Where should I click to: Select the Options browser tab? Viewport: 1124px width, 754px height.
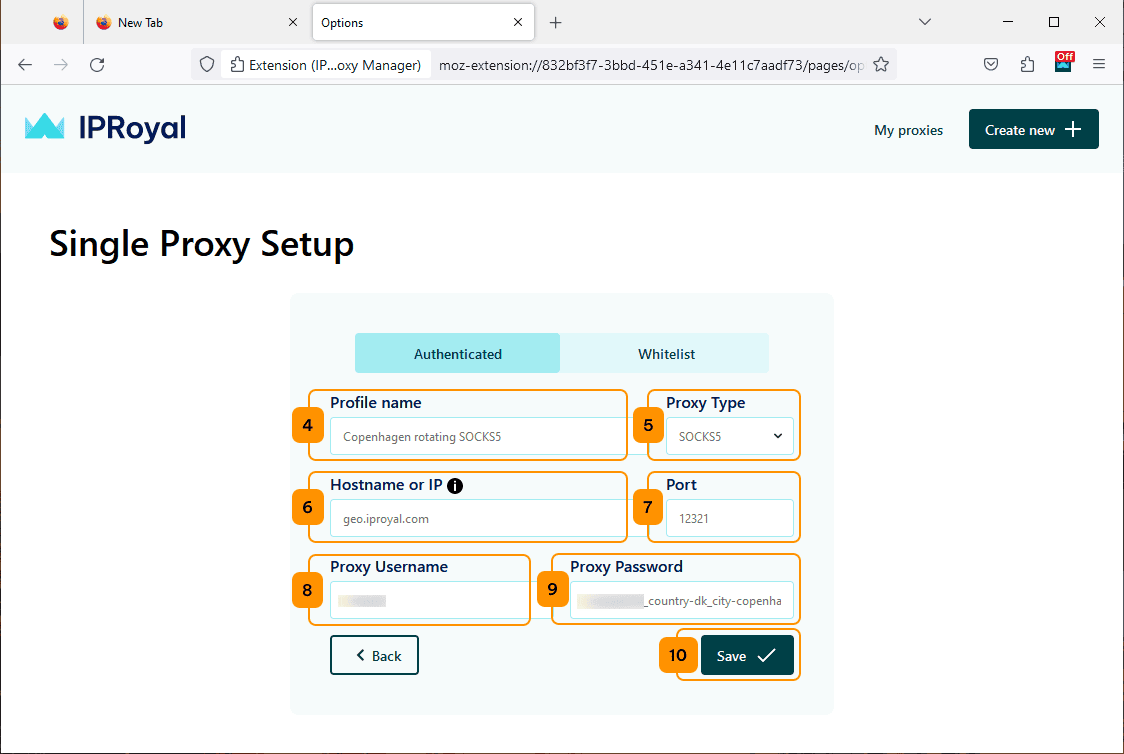click(423, 22)
